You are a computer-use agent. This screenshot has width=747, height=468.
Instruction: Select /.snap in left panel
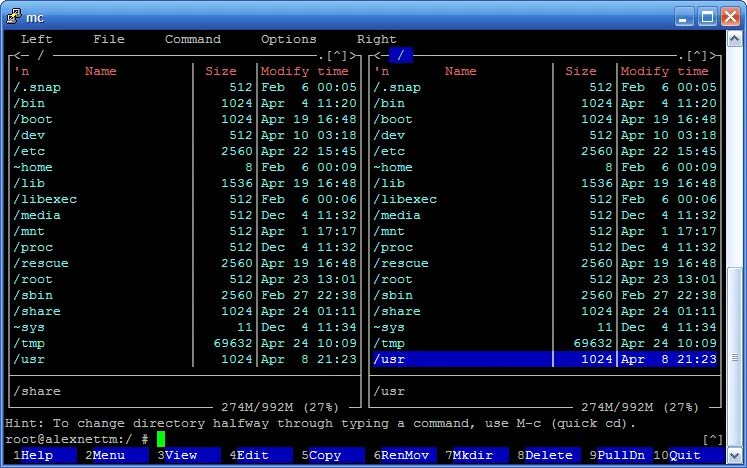point(185,87)
